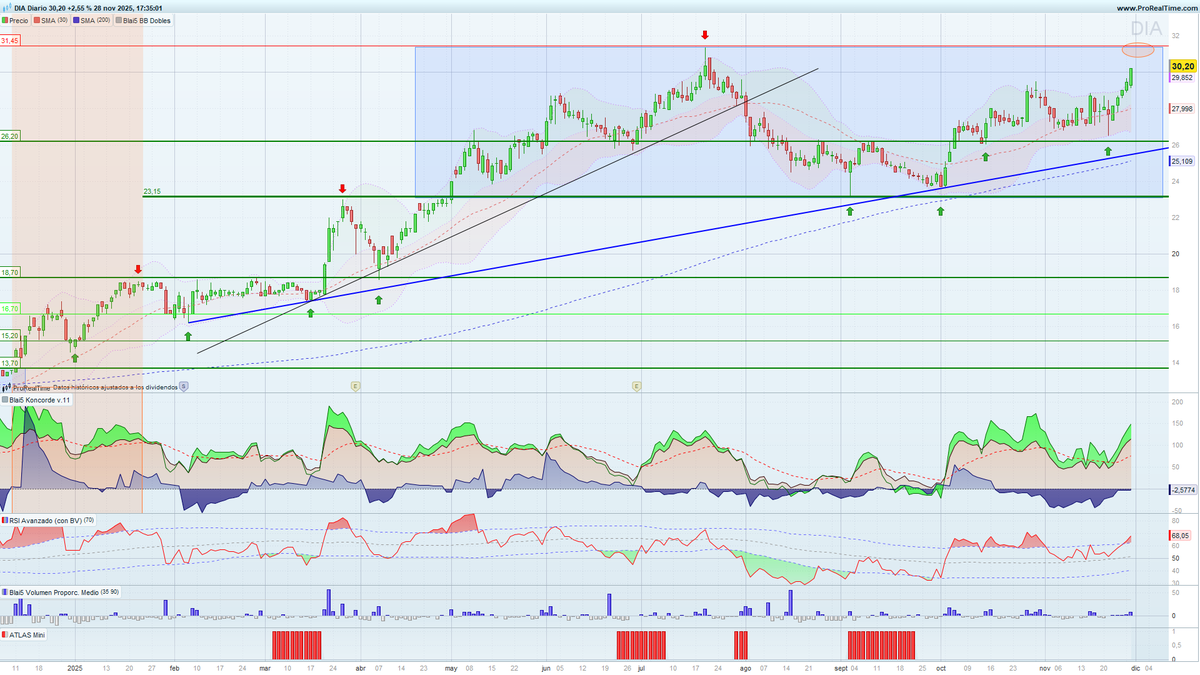The height and width of the screenshot is (675, 1200).
Task: Click the 27,998 SMA value tag
Action: [1182, 108]
